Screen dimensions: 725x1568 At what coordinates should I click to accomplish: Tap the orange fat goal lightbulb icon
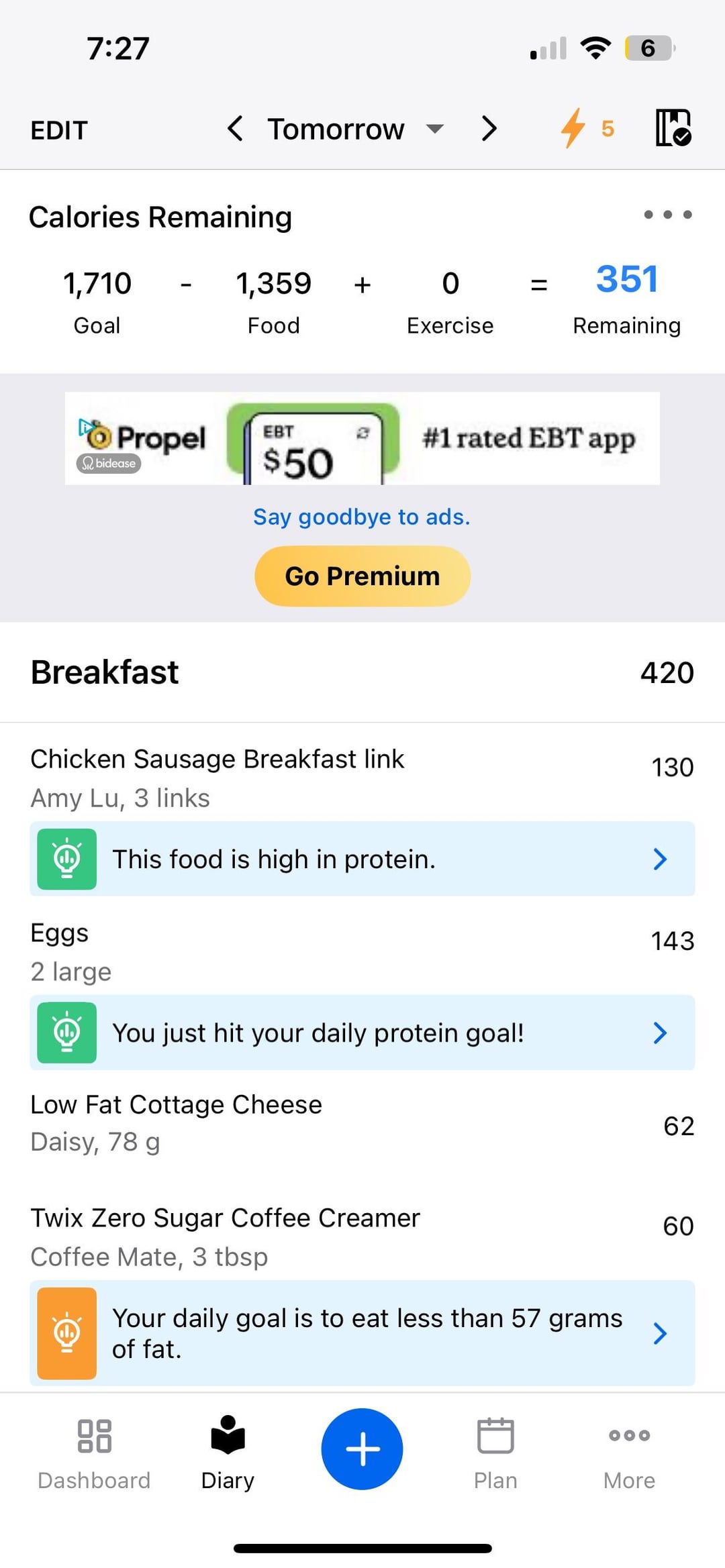(66, 1333)
